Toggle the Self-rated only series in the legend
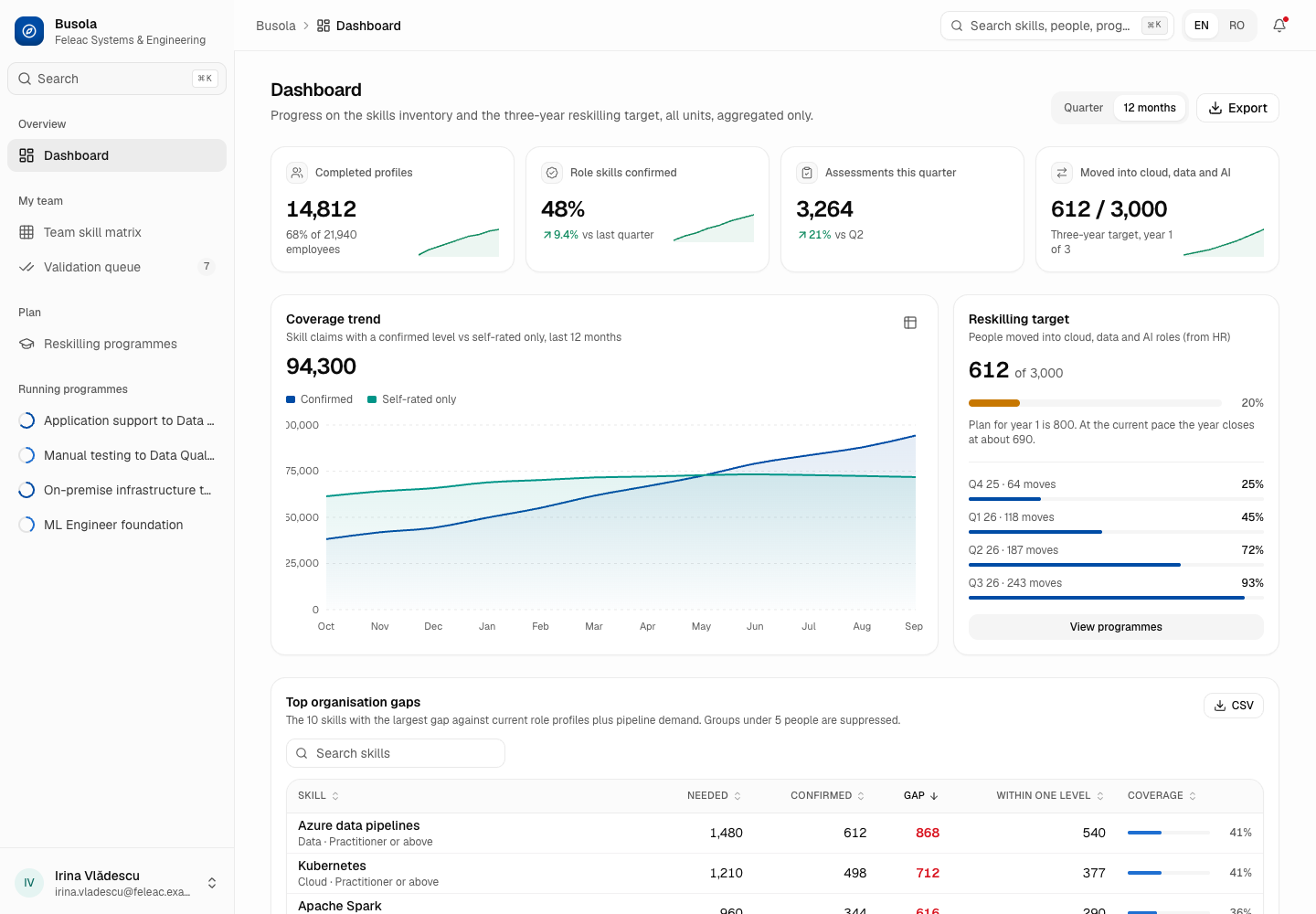The width and height of the screenshot is (1316, 914). pos(411,399)
